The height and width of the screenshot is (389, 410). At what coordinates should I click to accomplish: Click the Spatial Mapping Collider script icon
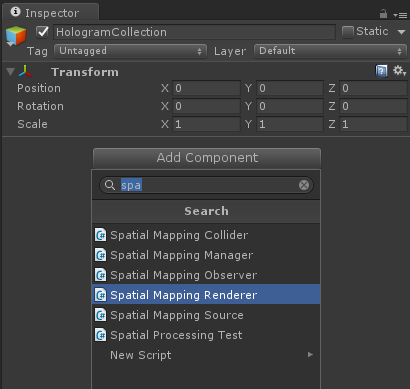click(100, 235)
